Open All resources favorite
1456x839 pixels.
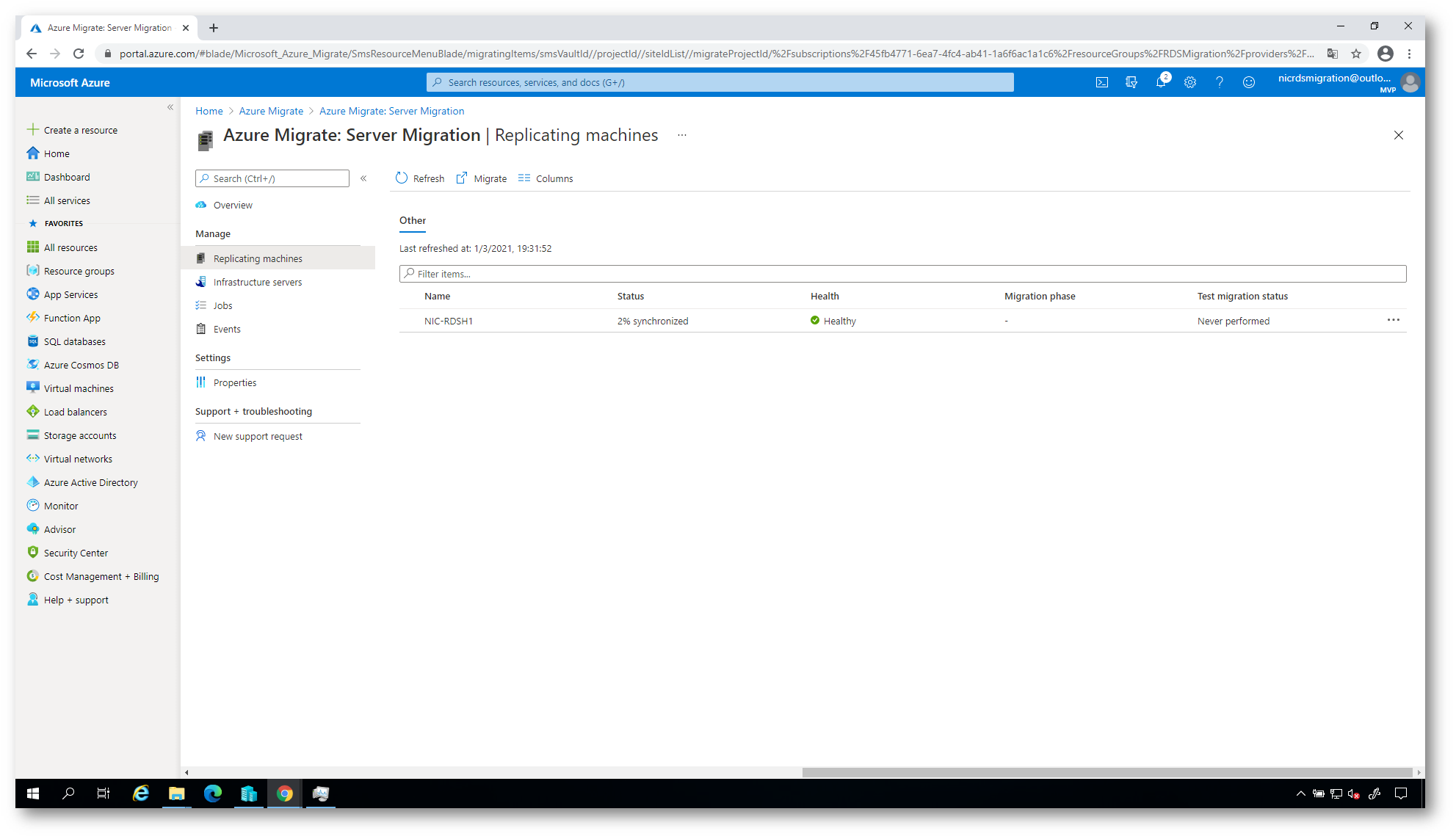pos(62,247)
